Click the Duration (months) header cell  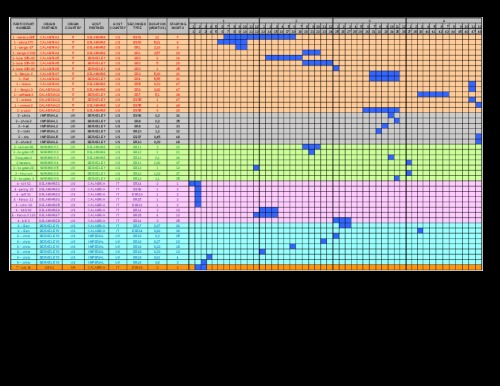click(157, 26)
